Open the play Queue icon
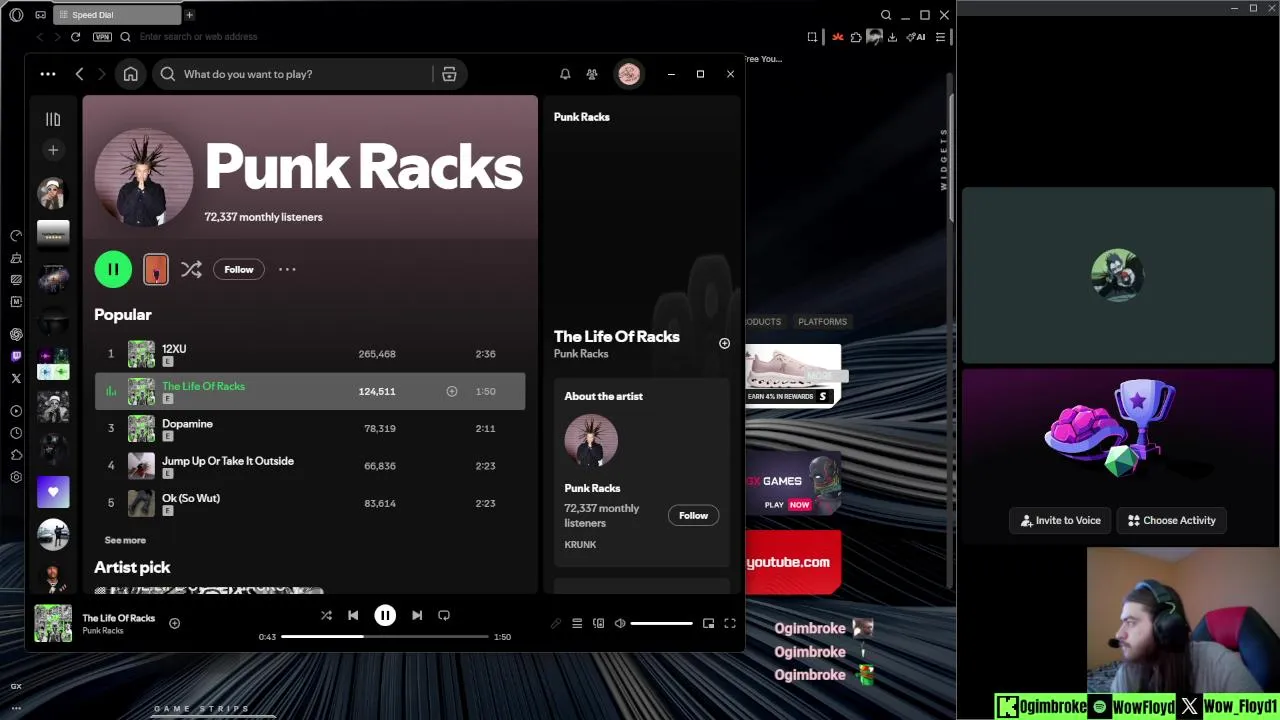Viewport: 1280px width, 720px height. [x=577, y=623]
